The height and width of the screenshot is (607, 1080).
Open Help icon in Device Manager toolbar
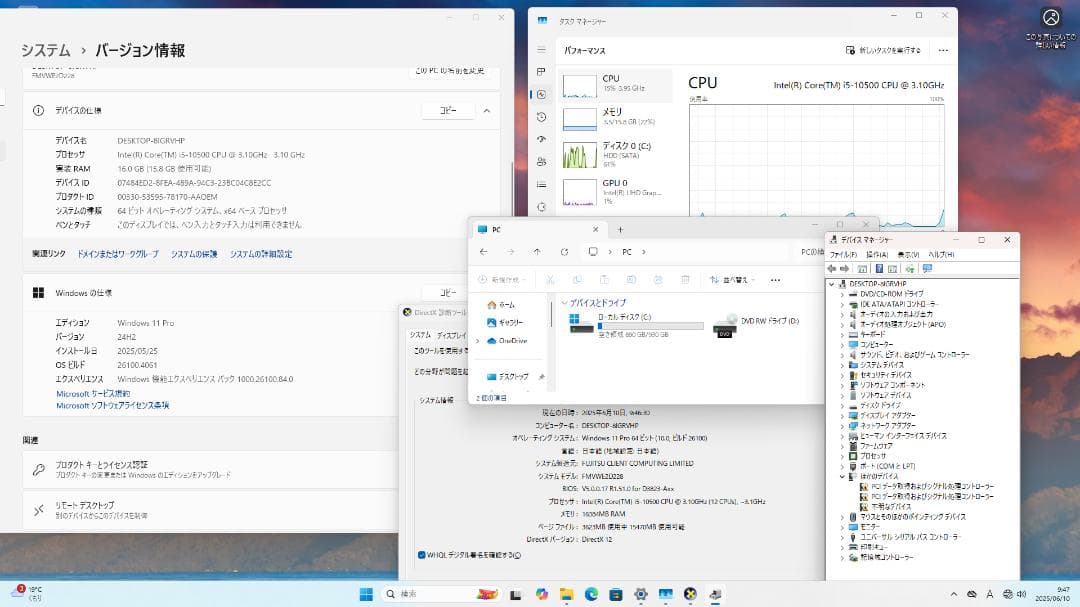point(879,268)
